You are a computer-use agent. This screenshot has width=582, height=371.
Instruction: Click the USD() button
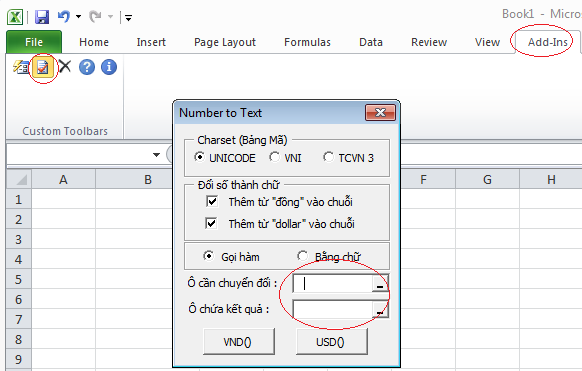331,342
